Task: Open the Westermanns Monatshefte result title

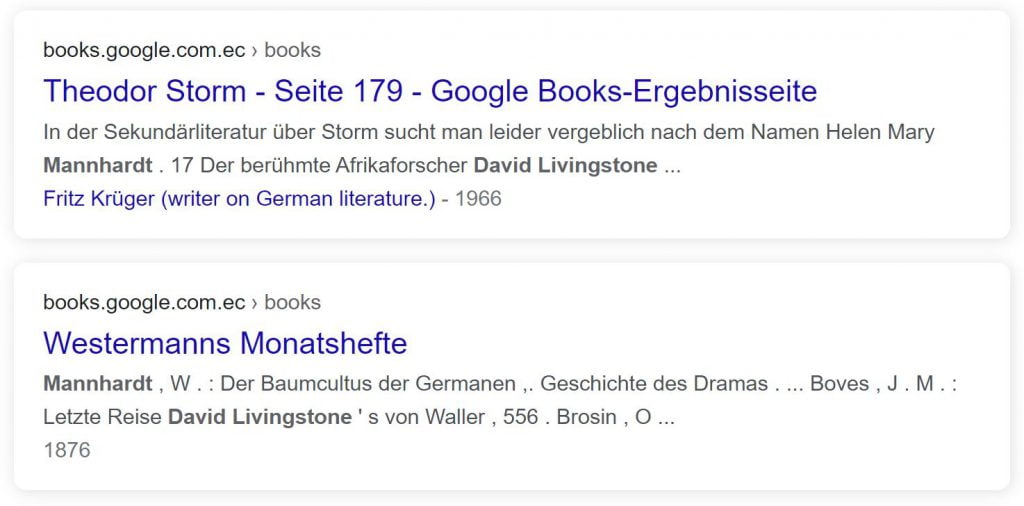Action: 225,343
